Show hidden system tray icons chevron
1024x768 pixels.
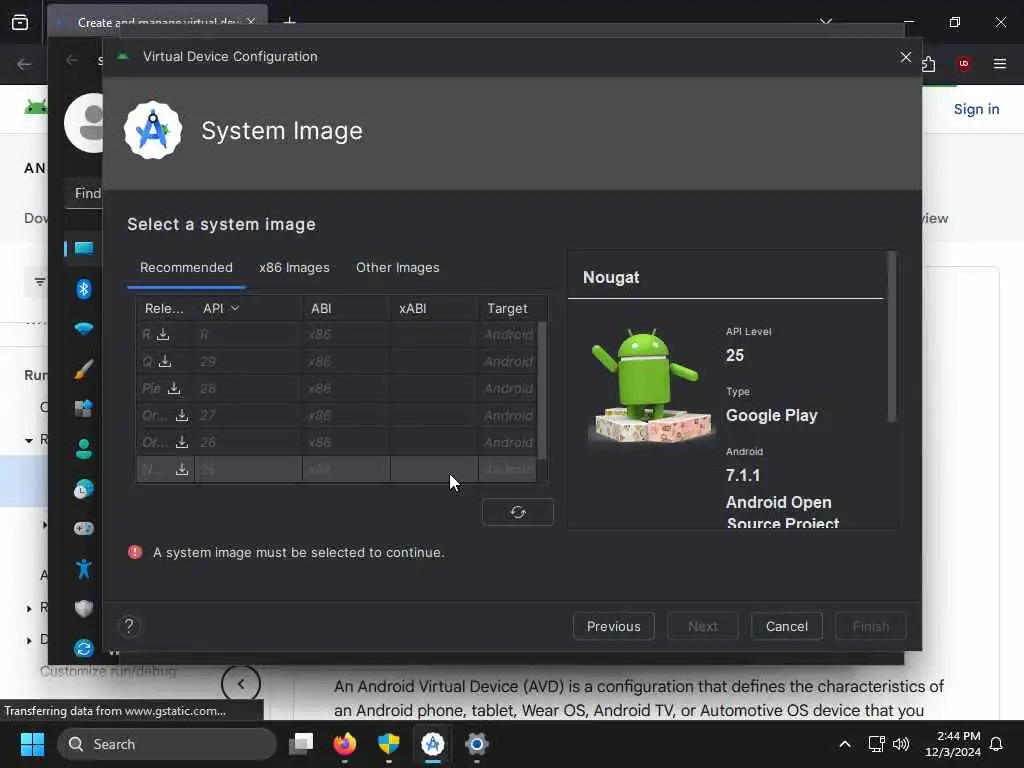click(x=844, y=744)
